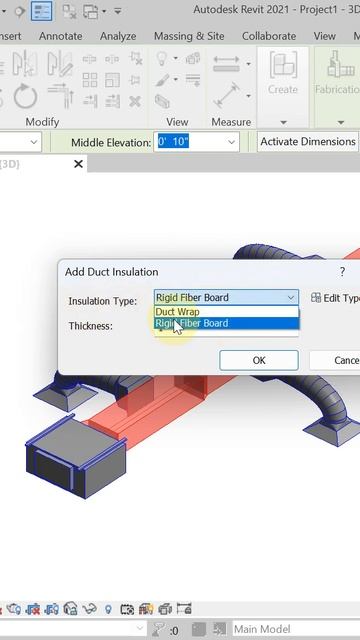Screen dimensions: 360x640
Task: Click the Hide in View lightbulb icon
Action: (162, 59)
